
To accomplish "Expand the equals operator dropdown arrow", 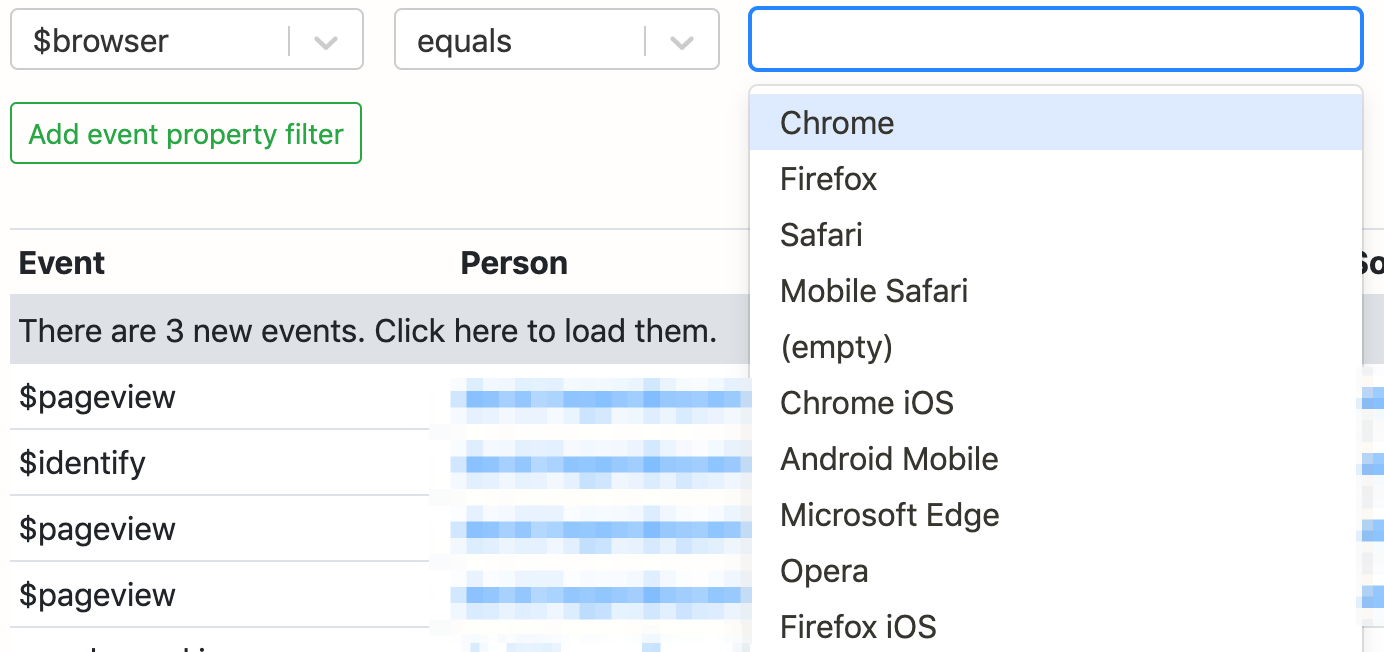I will (x=681, y=42).
